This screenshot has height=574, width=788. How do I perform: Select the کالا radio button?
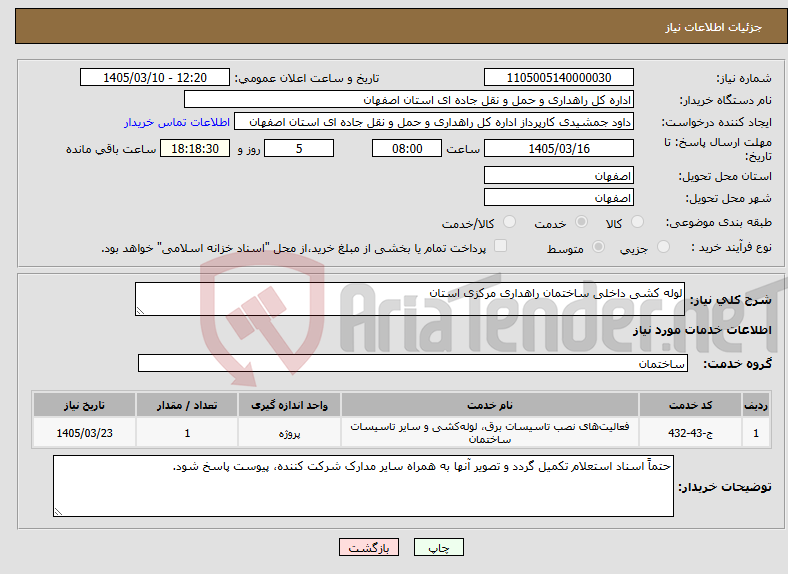[x=637, y=222]
